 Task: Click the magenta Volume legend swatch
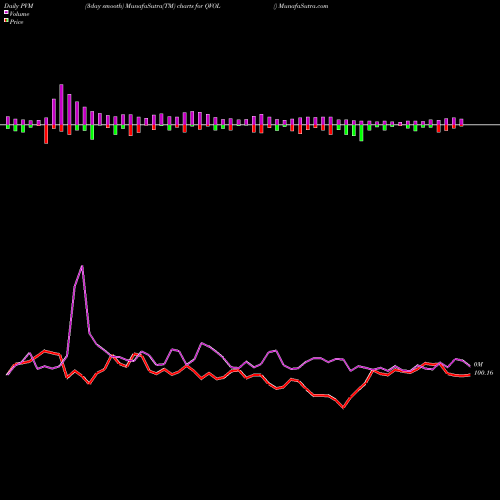click(6, 12)
